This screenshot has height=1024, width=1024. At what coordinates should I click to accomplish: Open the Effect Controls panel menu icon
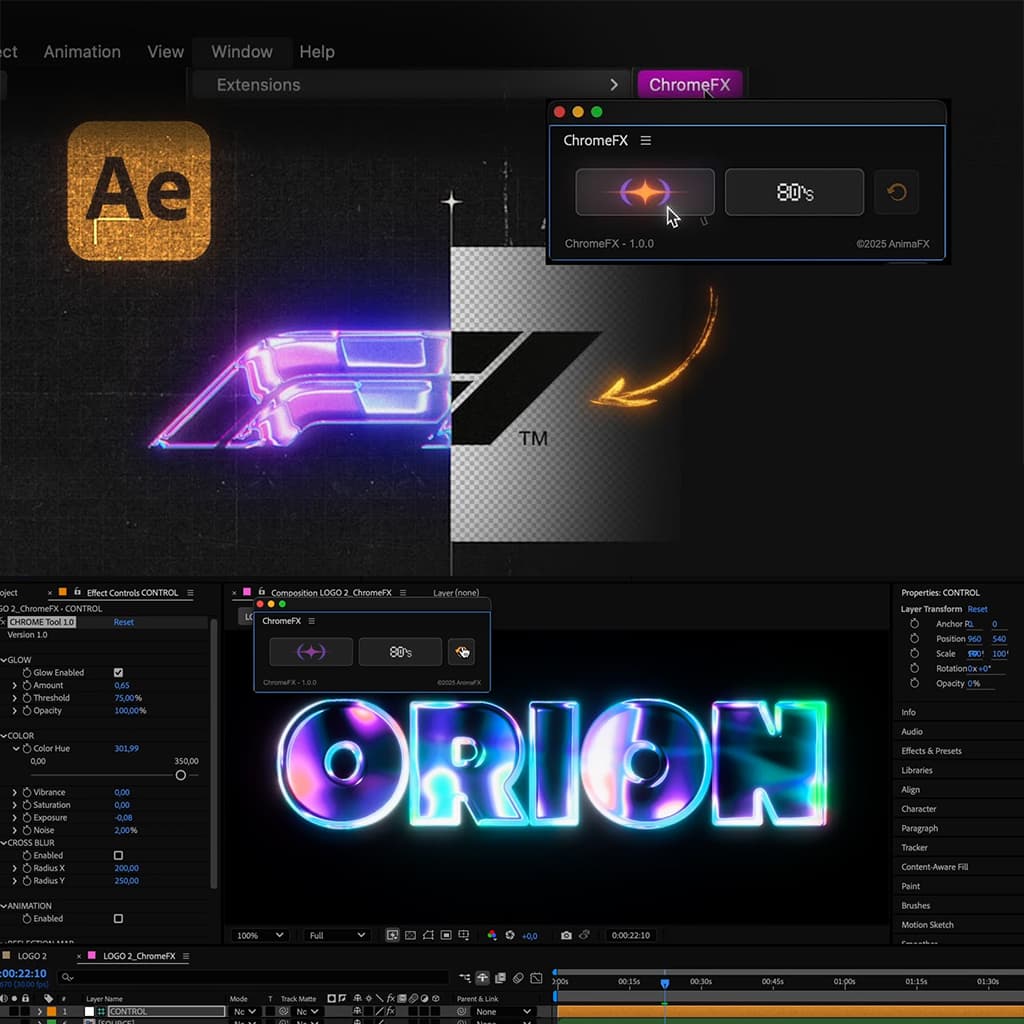(x=190, y=593)
